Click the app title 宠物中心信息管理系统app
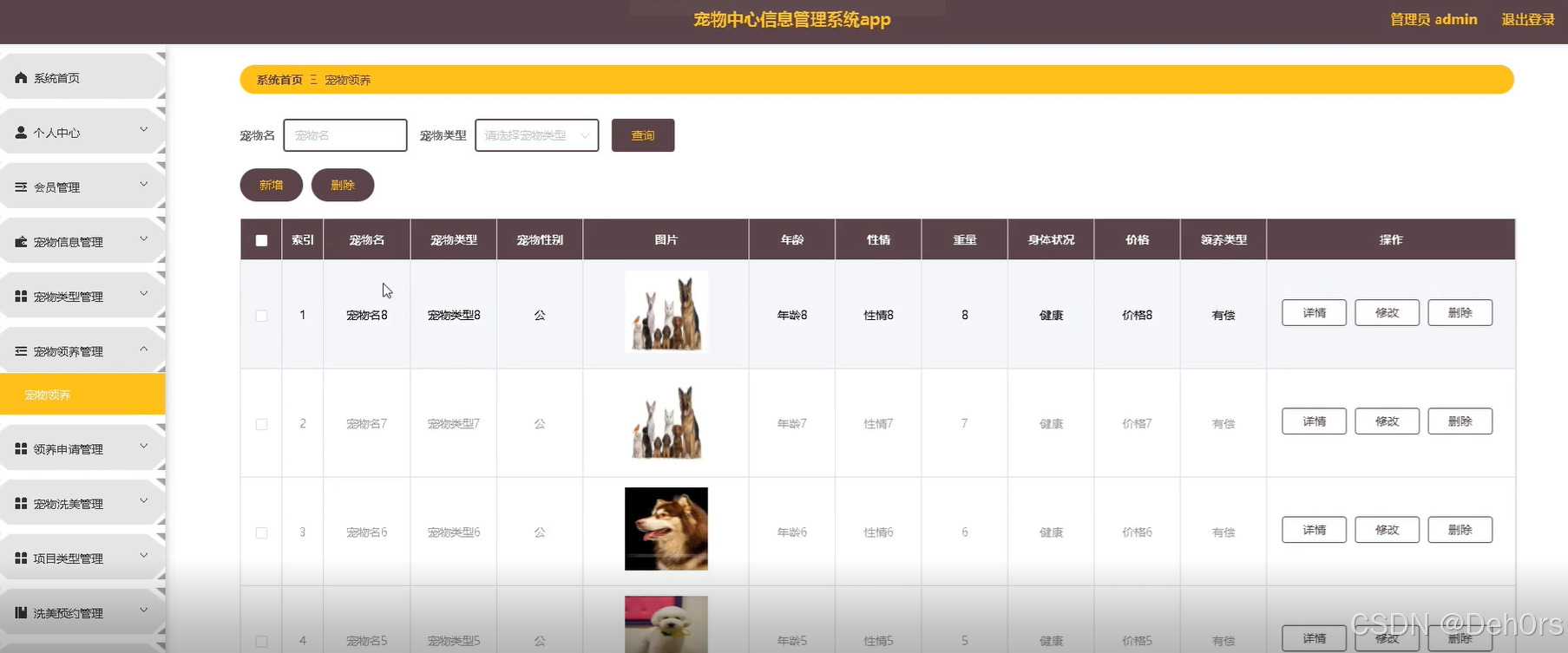Viewport: 1568px width, 653px height. (x=792, y=19)
